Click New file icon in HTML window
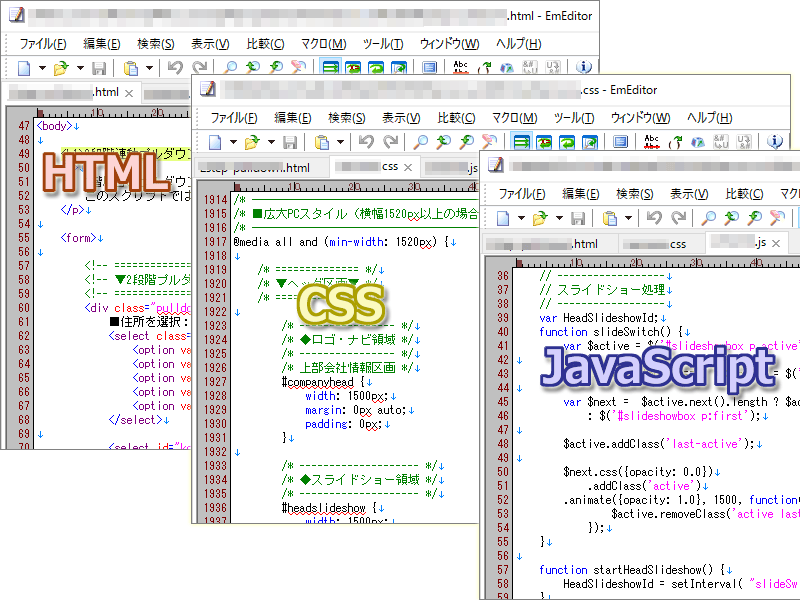 pos(24,68)
